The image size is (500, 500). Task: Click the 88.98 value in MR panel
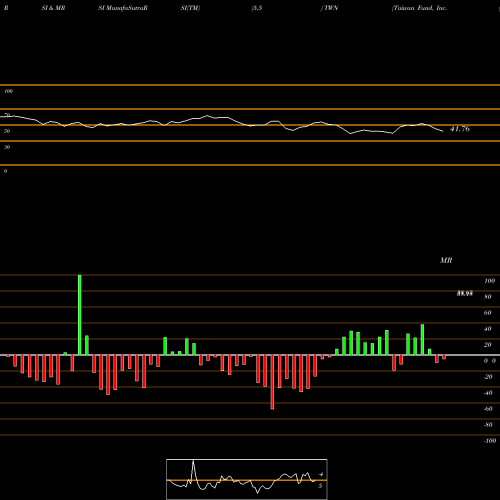click(465, 293)
